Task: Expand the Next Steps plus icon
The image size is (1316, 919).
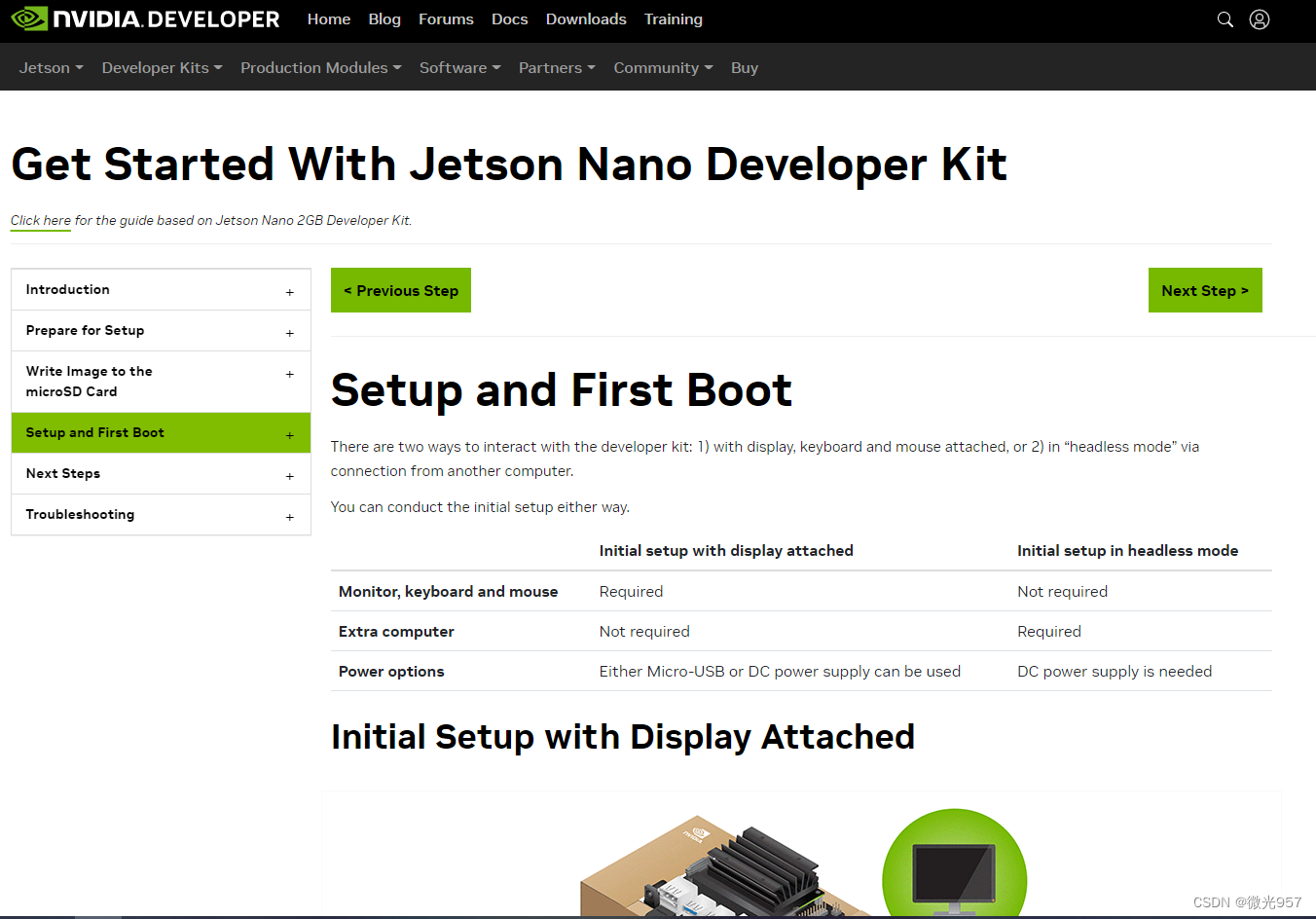Action: (x=290, y=476)
